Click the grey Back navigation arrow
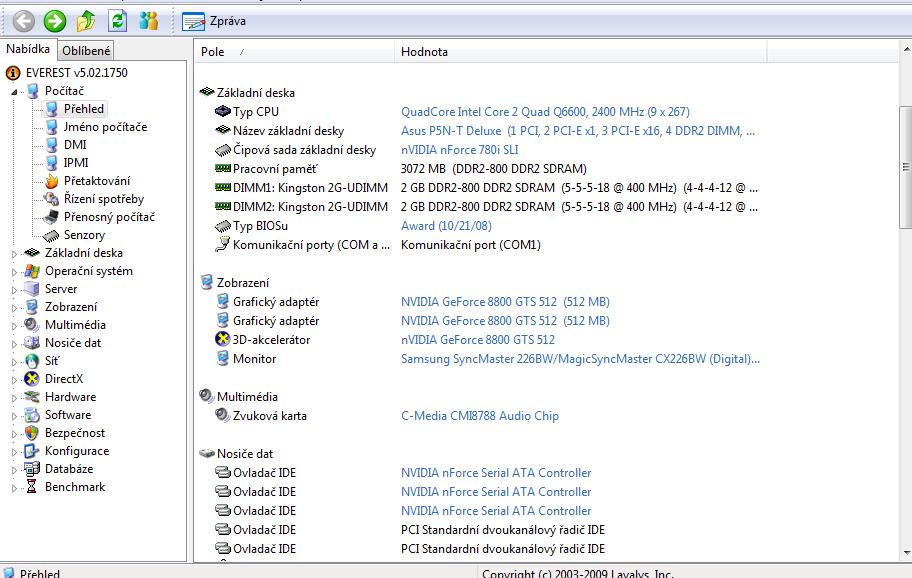Viewport: 912px width, 578px height. tap(23, 20)
